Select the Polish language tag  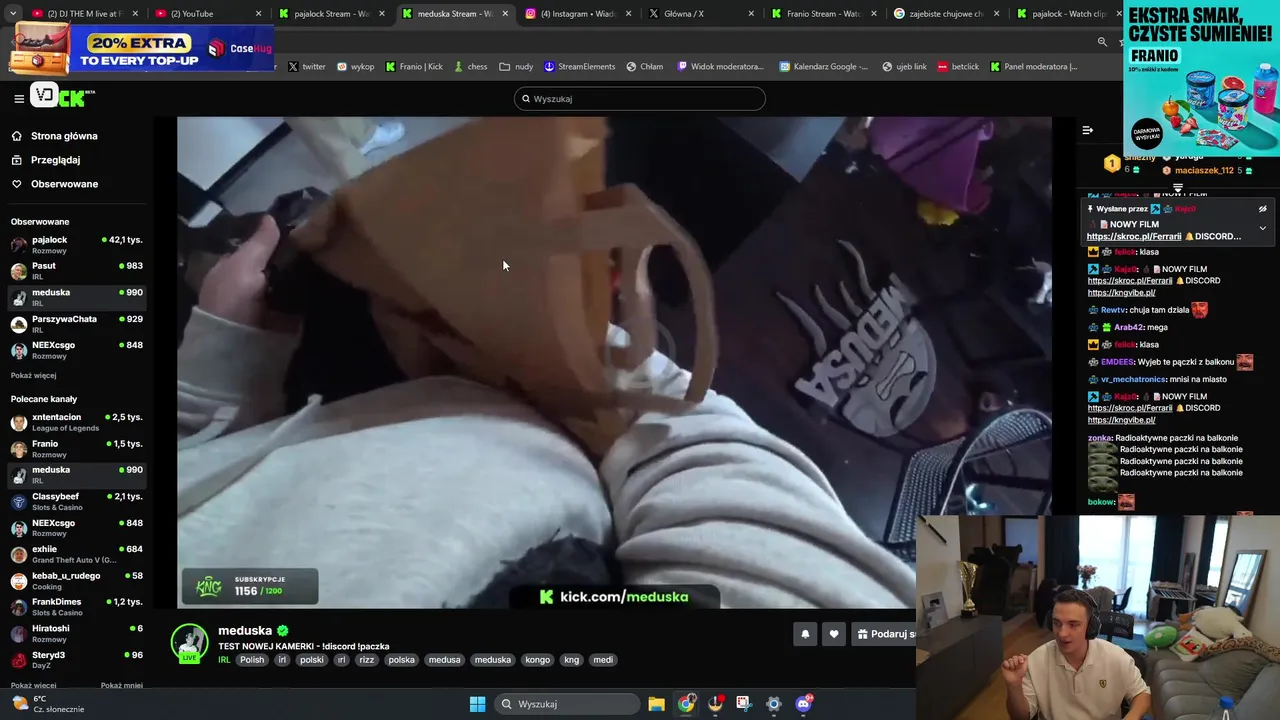pyautogui.click(x=252, y=660)
